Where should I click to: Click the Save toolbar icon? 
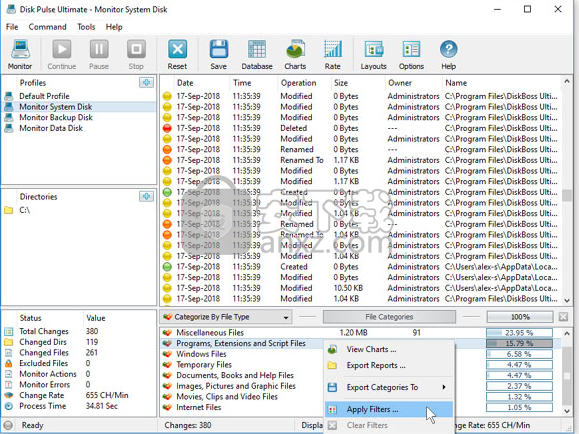pos(219,55)
